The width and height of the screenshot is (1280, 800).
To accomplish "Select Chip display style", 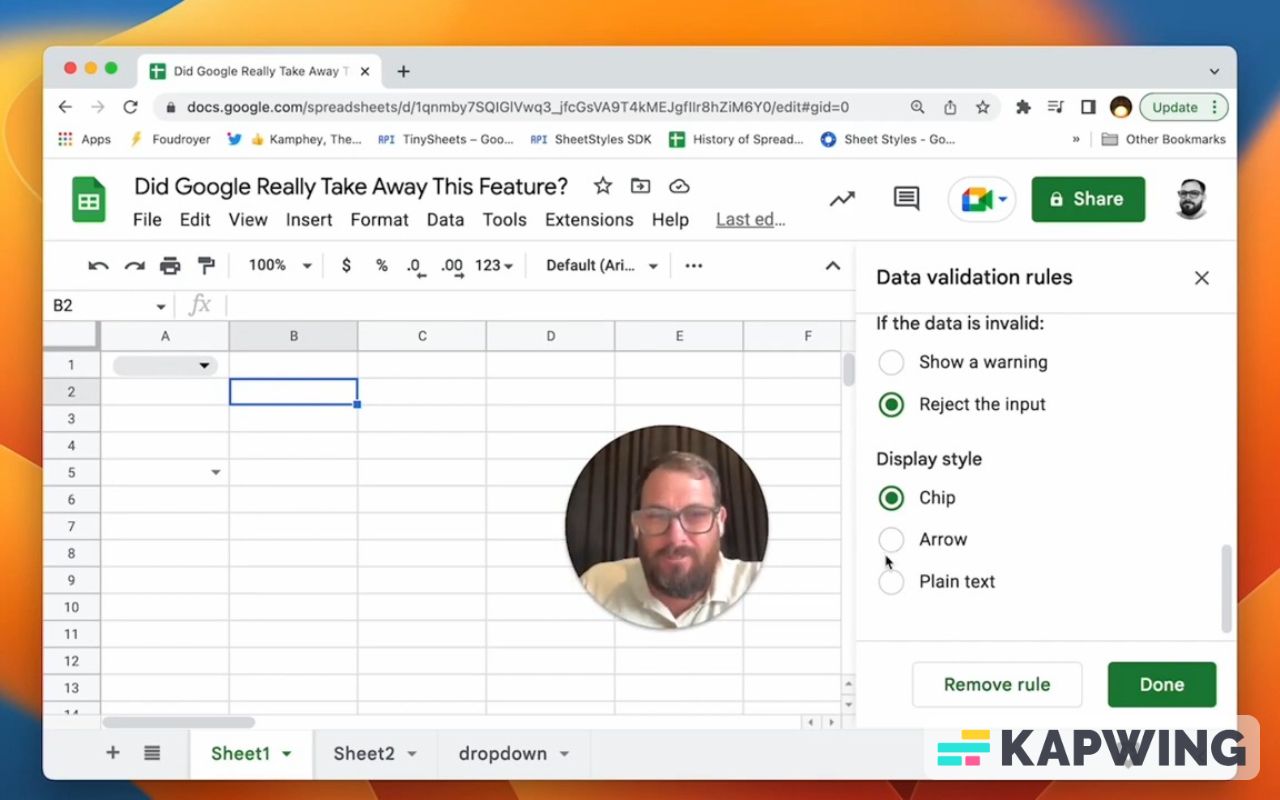I will (x=891, y=497).
